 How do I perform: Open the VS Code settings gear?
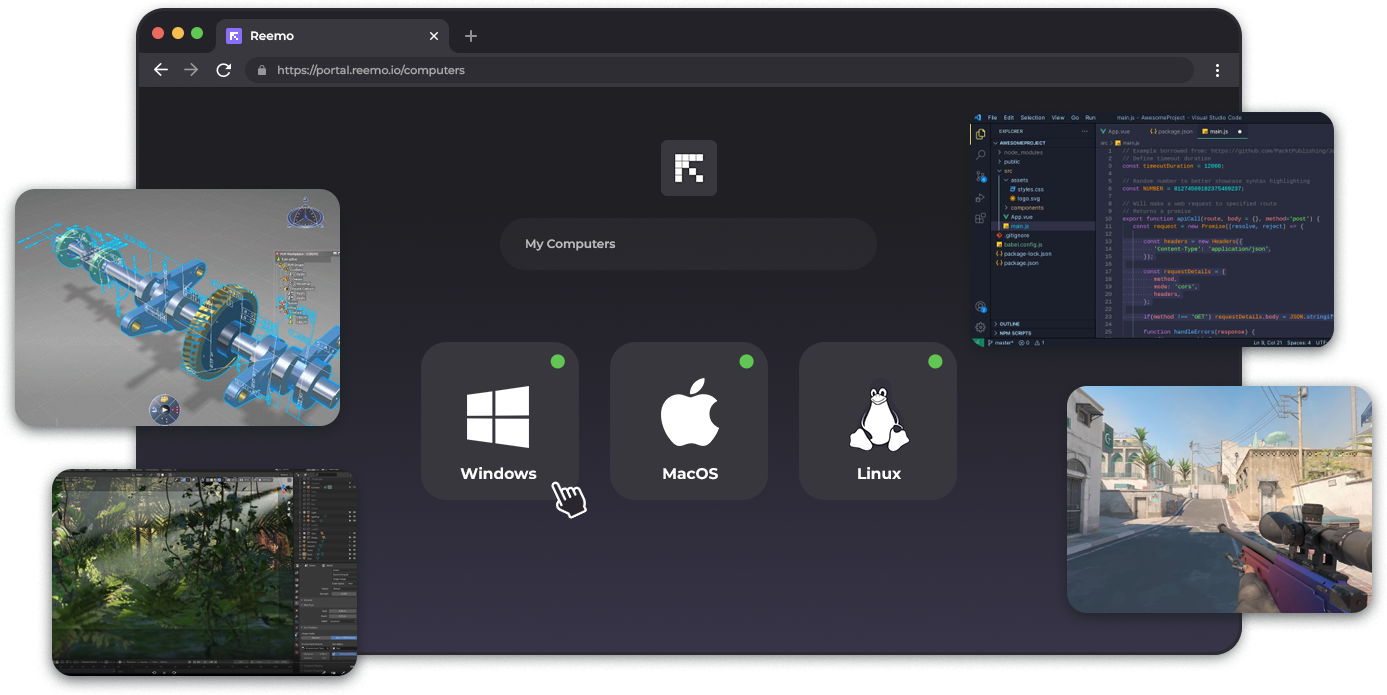[x=980, y=327]
